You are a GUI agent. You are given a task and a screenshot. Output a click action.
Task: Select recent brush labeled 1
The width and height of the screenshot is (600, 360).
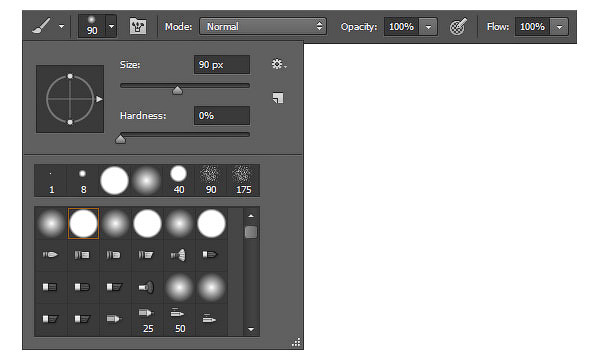click(x=51, y=181)
